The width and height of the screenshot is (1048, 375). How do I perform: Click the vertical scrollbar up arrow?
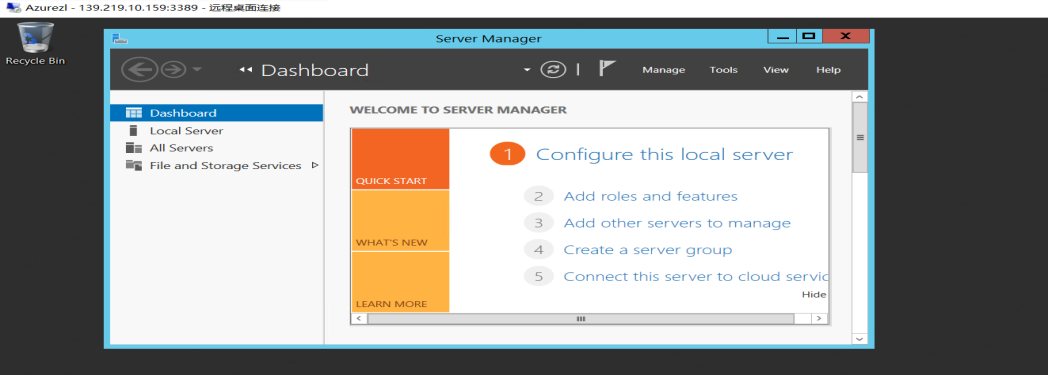[x=860, y=97]
